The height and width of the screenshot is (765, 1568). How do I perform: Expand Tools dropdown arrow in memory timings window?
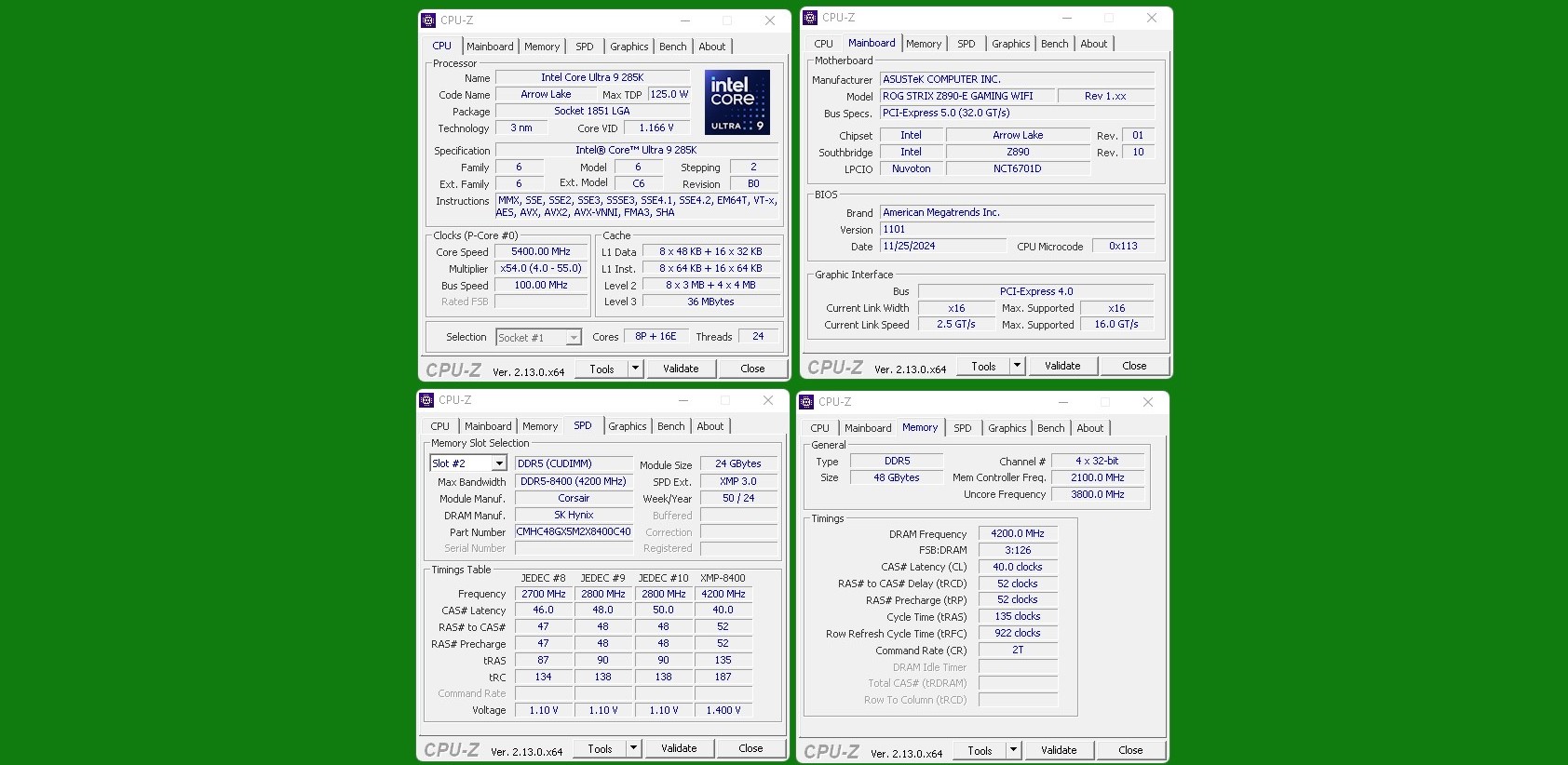coord(1013,750)
